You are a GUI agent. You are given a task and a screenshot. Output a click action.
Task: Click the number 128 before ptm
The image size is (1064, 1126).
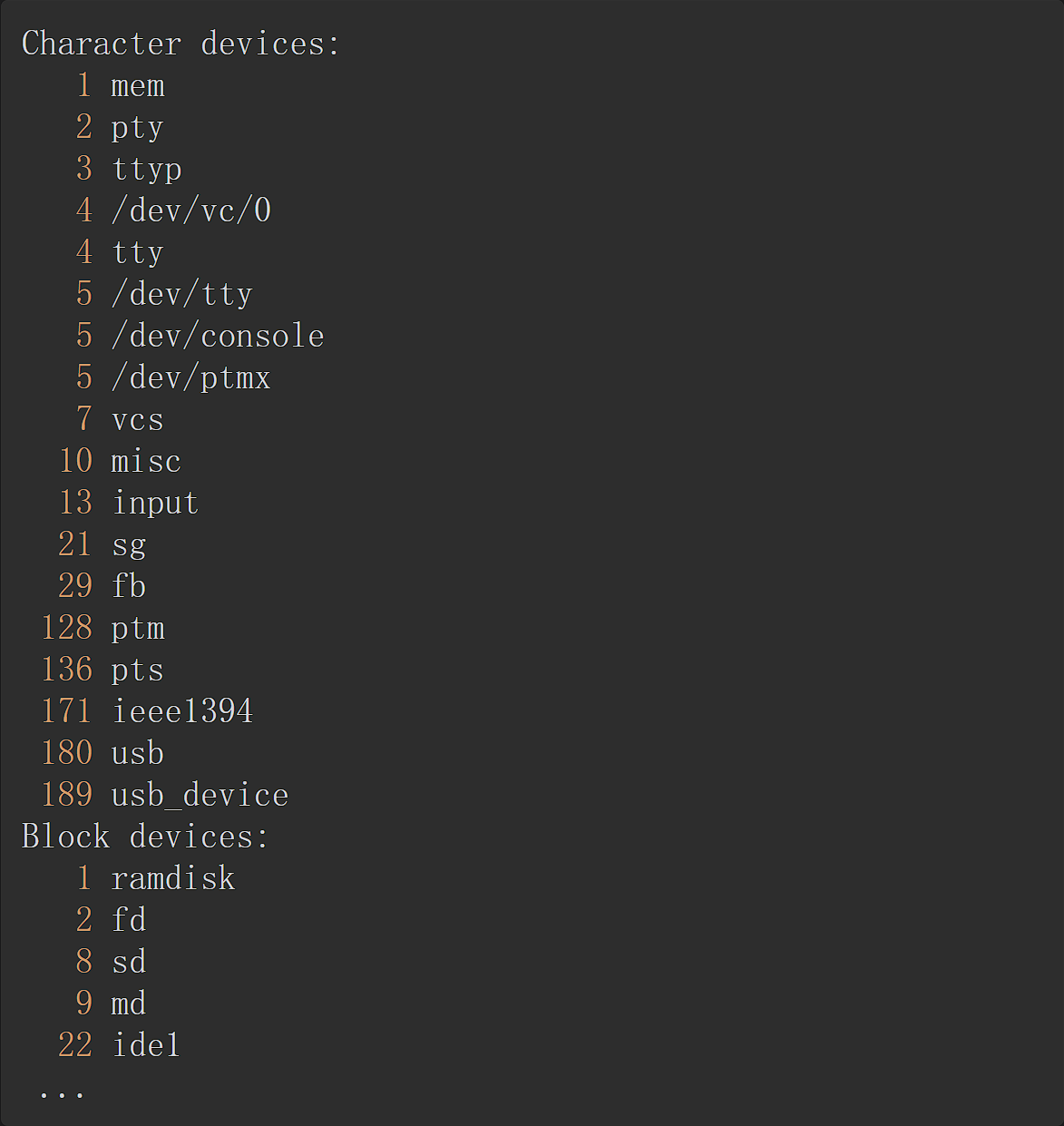(66, 628)
